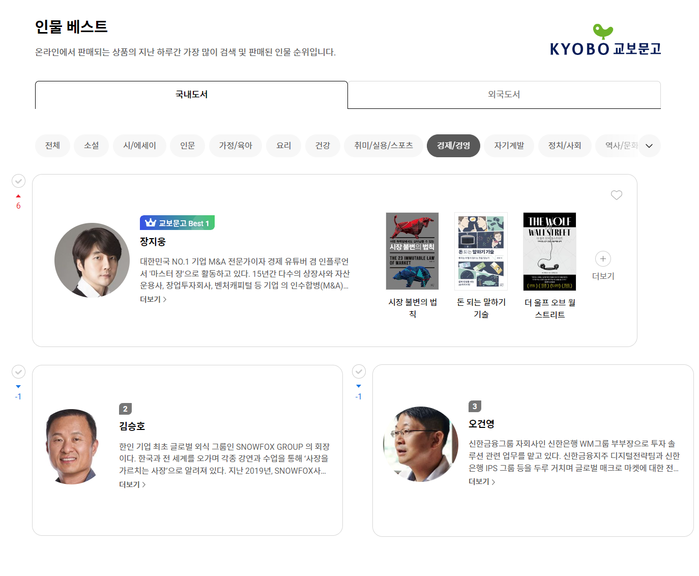Image resolution: width=699 pixels, height=576 pixels.
Task: Toggle checkbox for rank 2 김승호
Action: click(x=18, y=371)
